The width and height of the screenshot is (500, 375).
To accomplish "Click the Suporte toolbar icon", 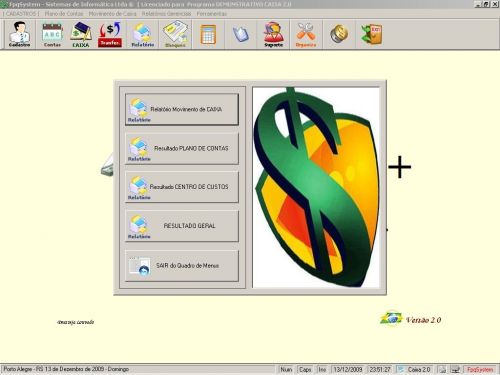I will pyautogui.click(x=274, y=34).
